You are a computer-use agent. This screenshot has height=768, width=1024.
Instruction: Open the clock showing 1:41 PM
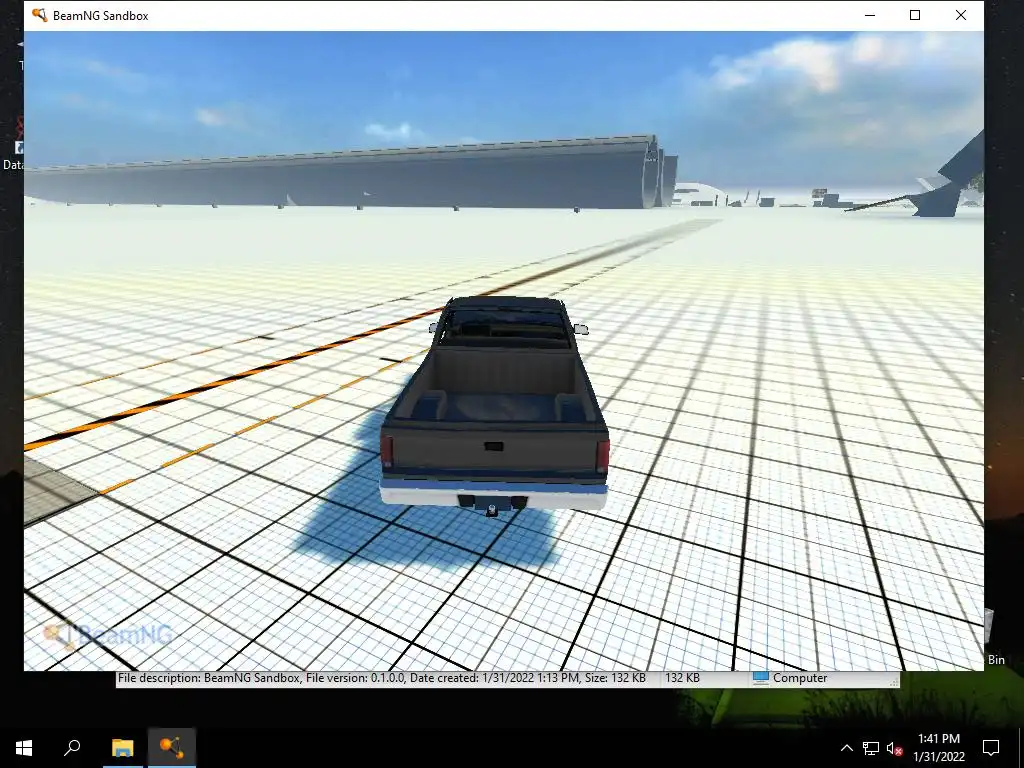(939, 748)
